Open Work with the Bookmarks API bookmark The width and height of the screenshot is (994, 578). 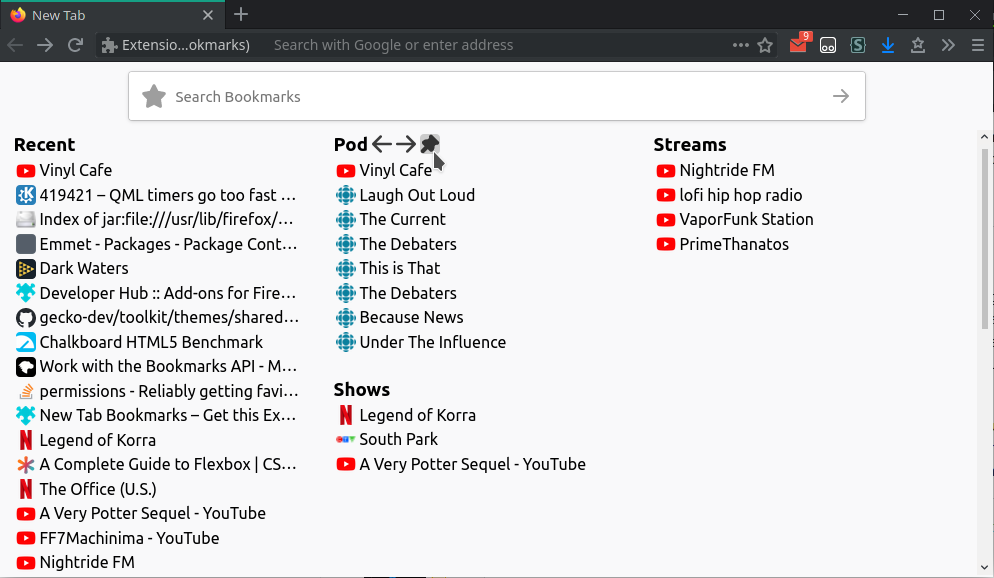click(157, 366)
